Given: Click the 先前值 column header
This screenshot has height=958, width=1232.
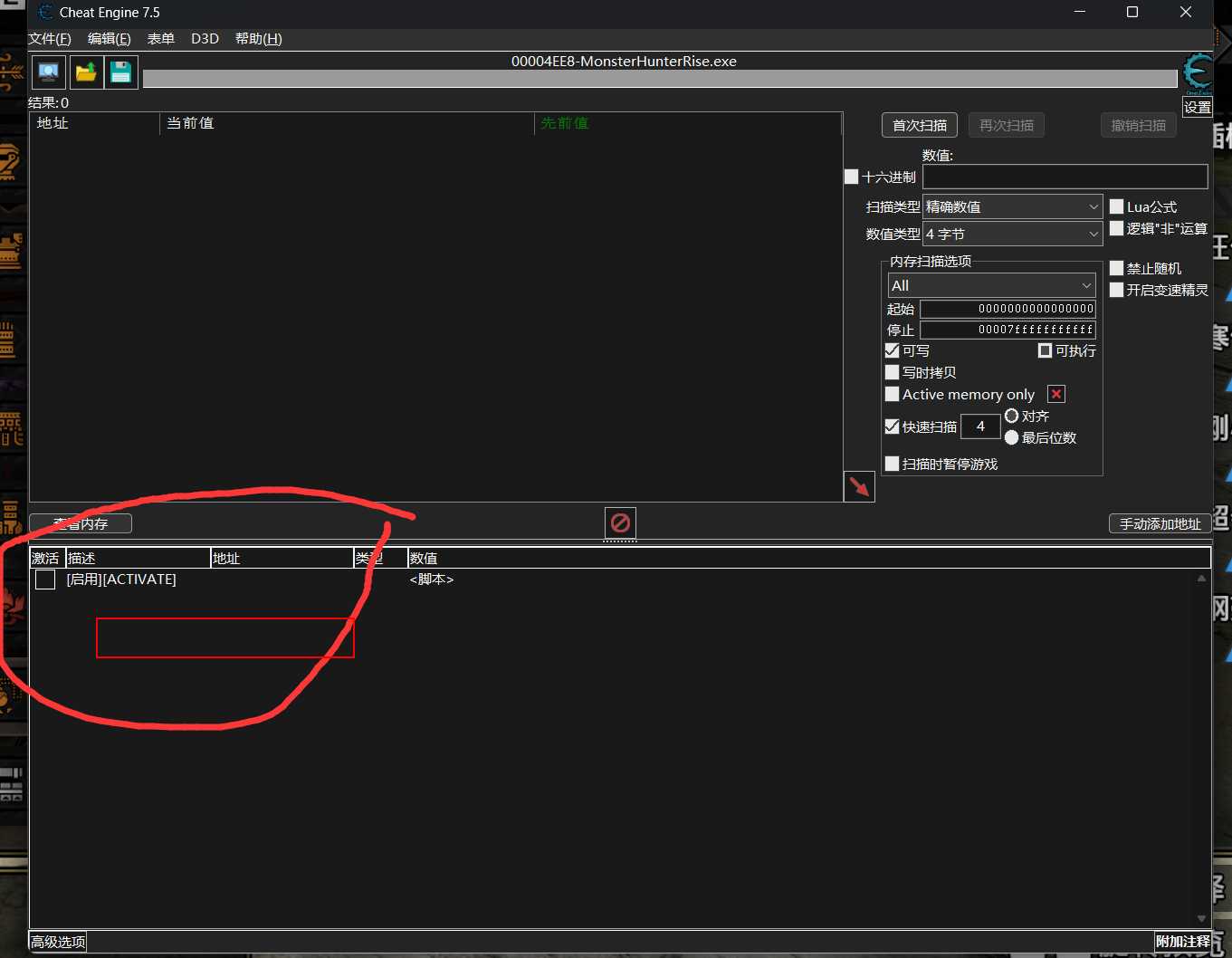Looking at the screenshot, I should (689, 123).
